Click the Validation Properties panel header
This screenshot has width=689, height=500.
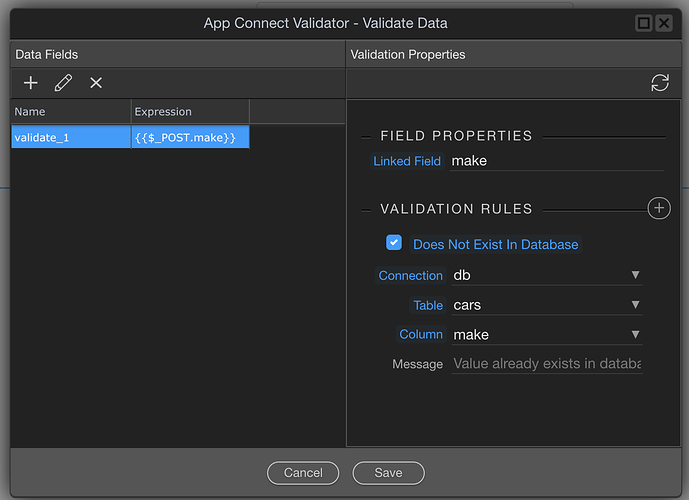tap(513, 54)
